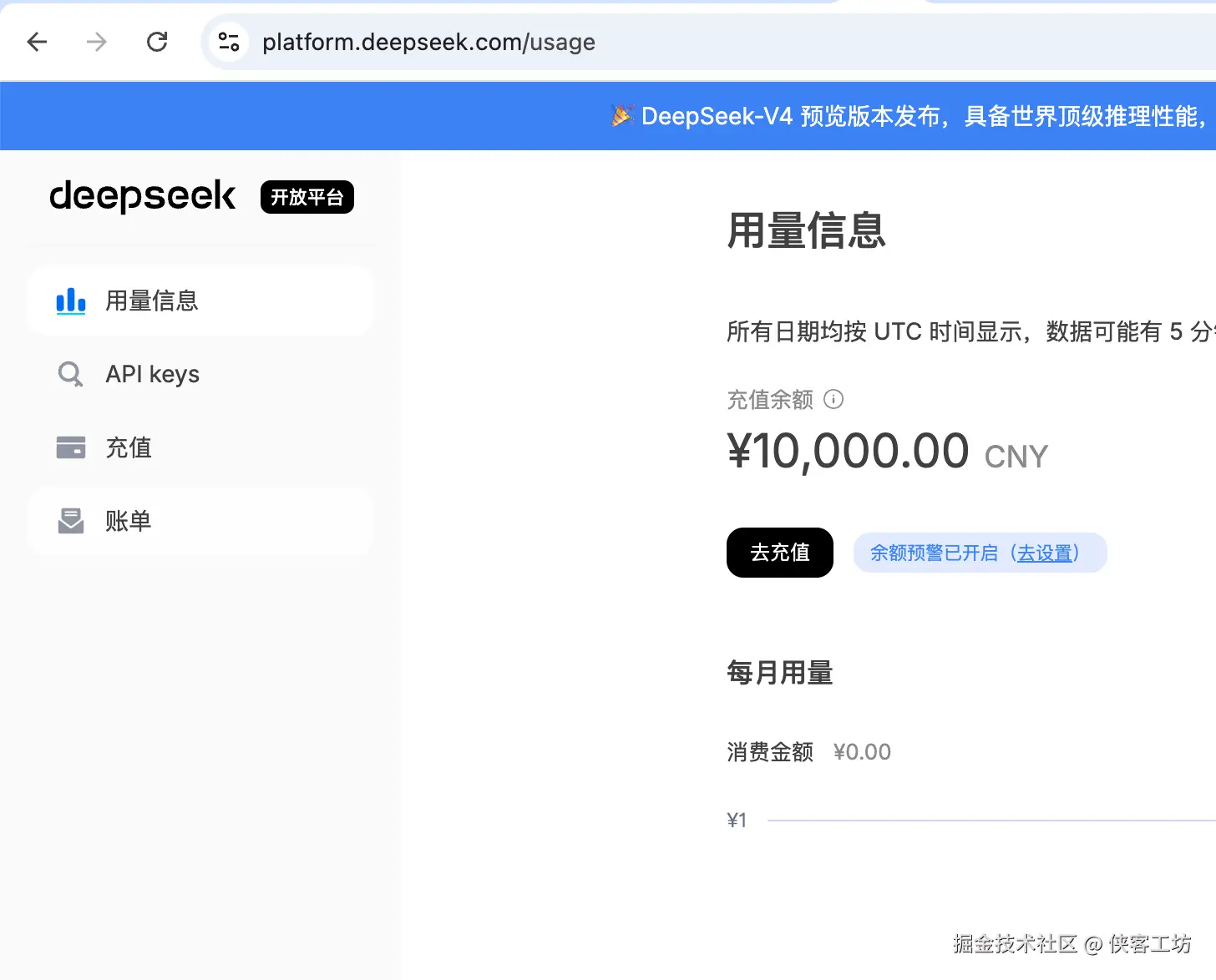The image size is (1216, 980).
Task: Click inside the browser address bar
Action: point(428,42)
